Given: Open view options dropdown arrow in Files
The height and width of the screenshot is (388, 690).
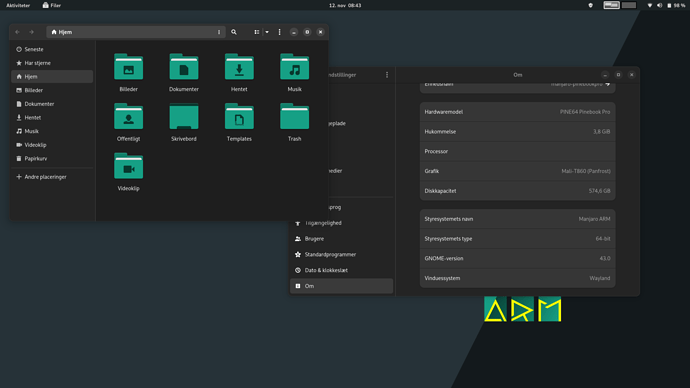Looking at the screenshot, I should coord(267,32).
